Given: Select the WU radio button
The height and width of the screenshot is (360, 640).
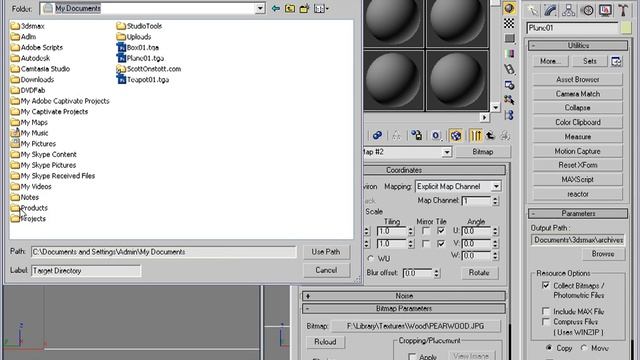Looking at the screenshot, I should click(371, 259).
